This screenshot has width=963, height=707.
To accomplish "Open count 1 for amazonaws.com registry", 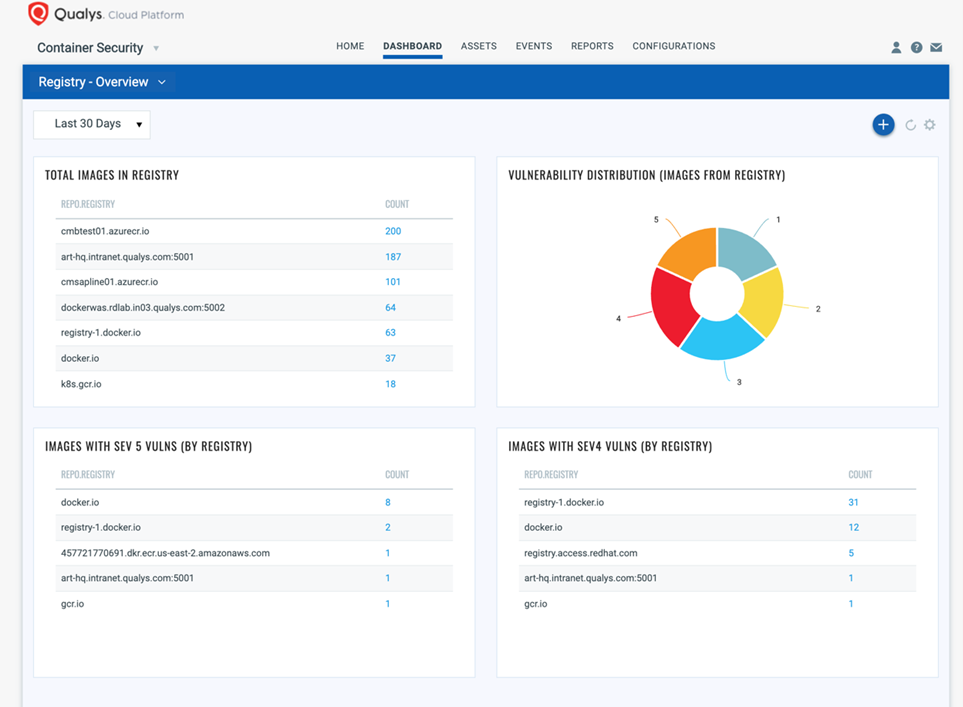I will (x=388, y=553).
